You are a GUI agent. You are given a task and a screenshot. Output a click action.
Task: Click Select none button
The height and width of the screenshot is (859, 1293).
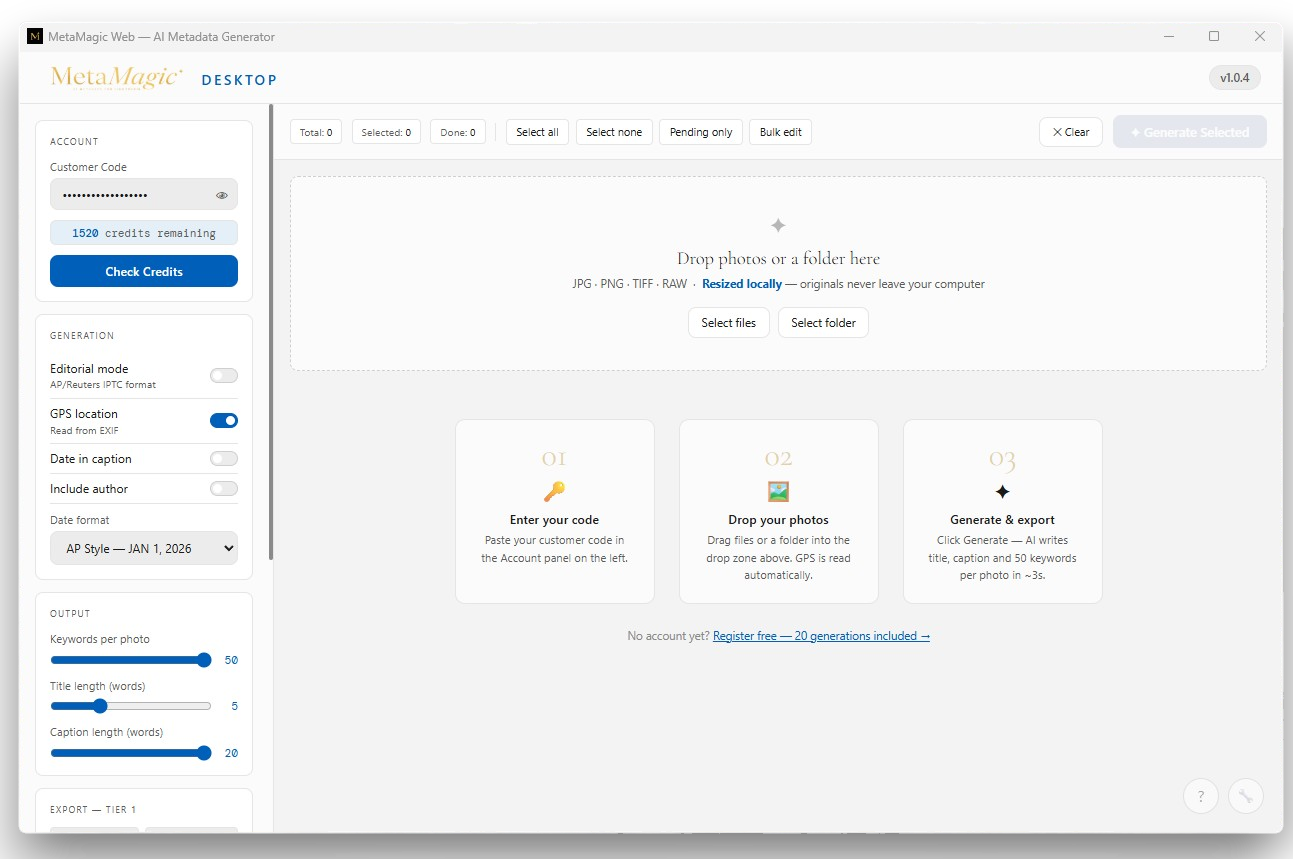[x=614, y=132]
